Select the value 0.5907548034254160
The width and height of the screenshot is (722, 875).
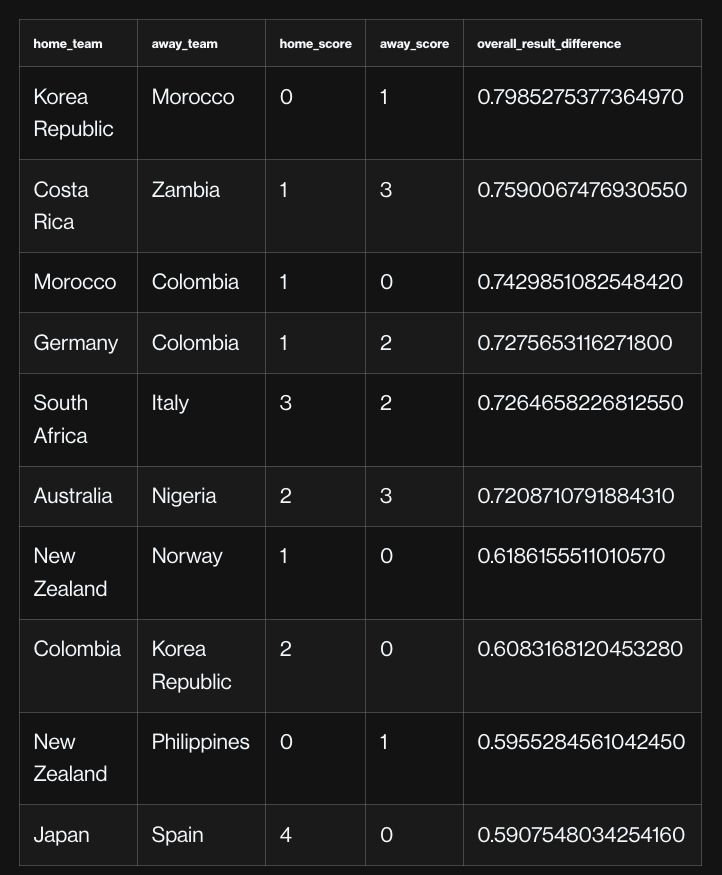click(581, 835)
